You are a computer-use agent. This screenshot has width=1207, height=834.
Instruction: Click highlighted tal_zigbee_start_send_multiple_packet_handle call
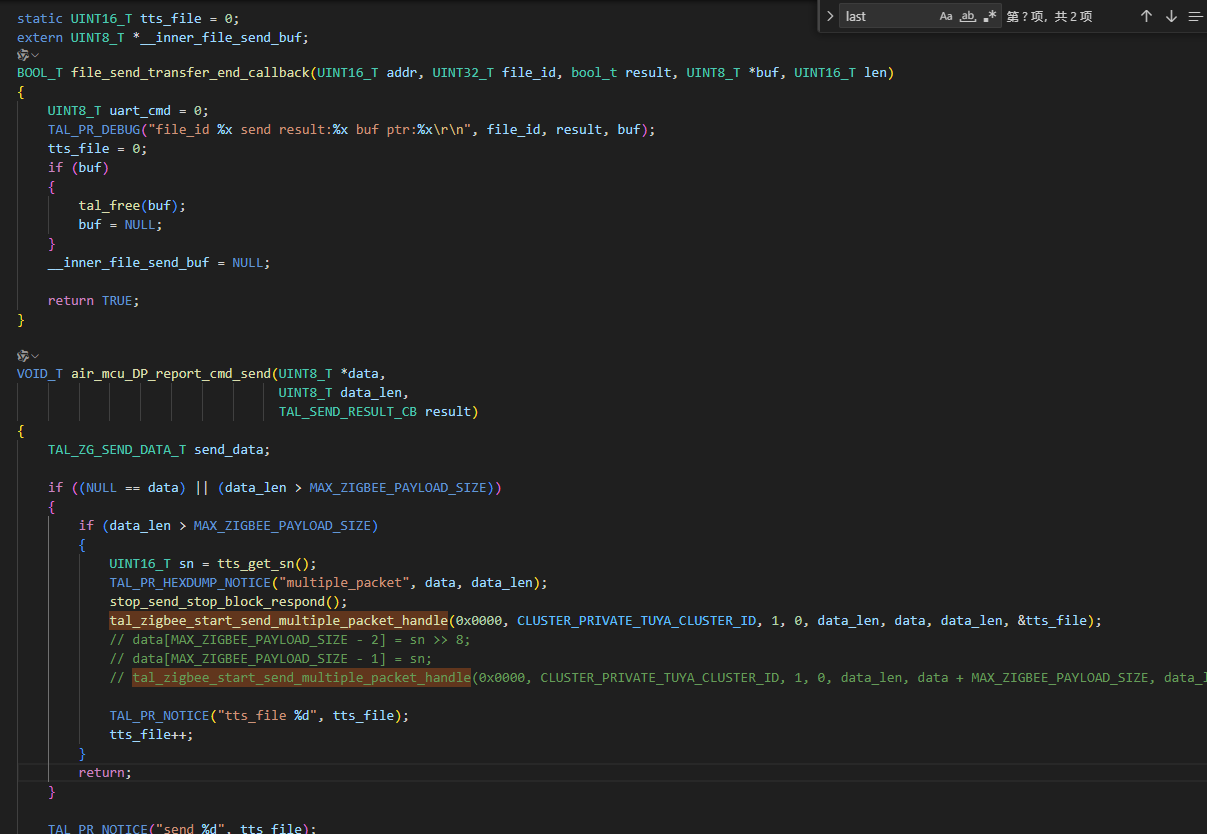279,621
